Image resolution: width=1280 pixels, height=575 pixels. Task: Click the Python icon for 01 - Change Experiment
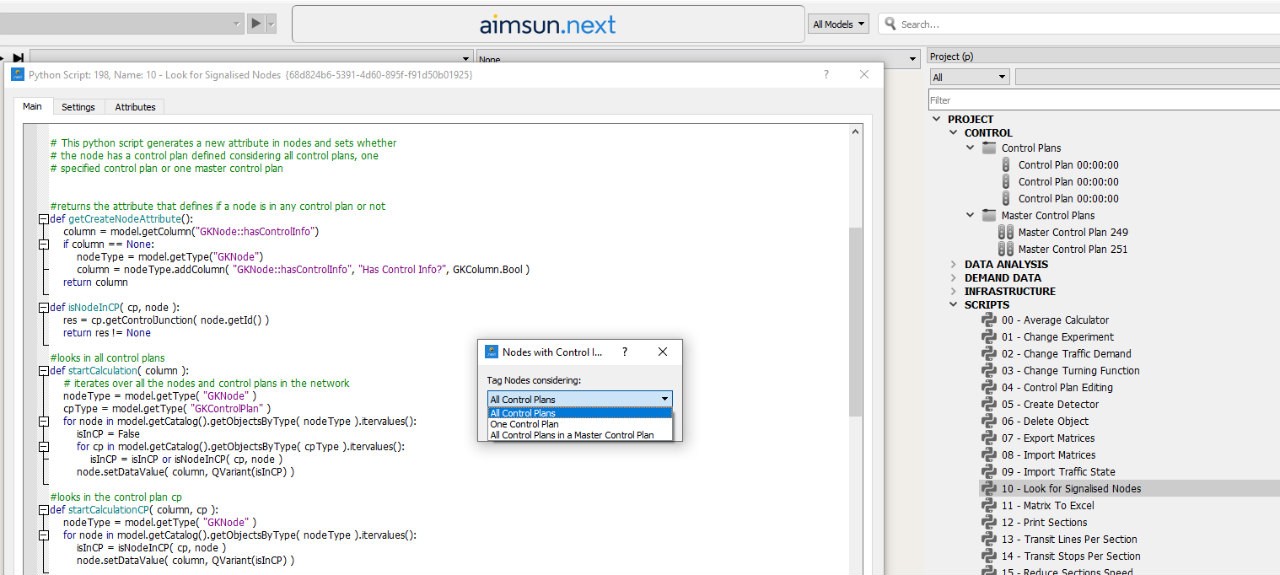pyautogui.click(x=990, y=337)
